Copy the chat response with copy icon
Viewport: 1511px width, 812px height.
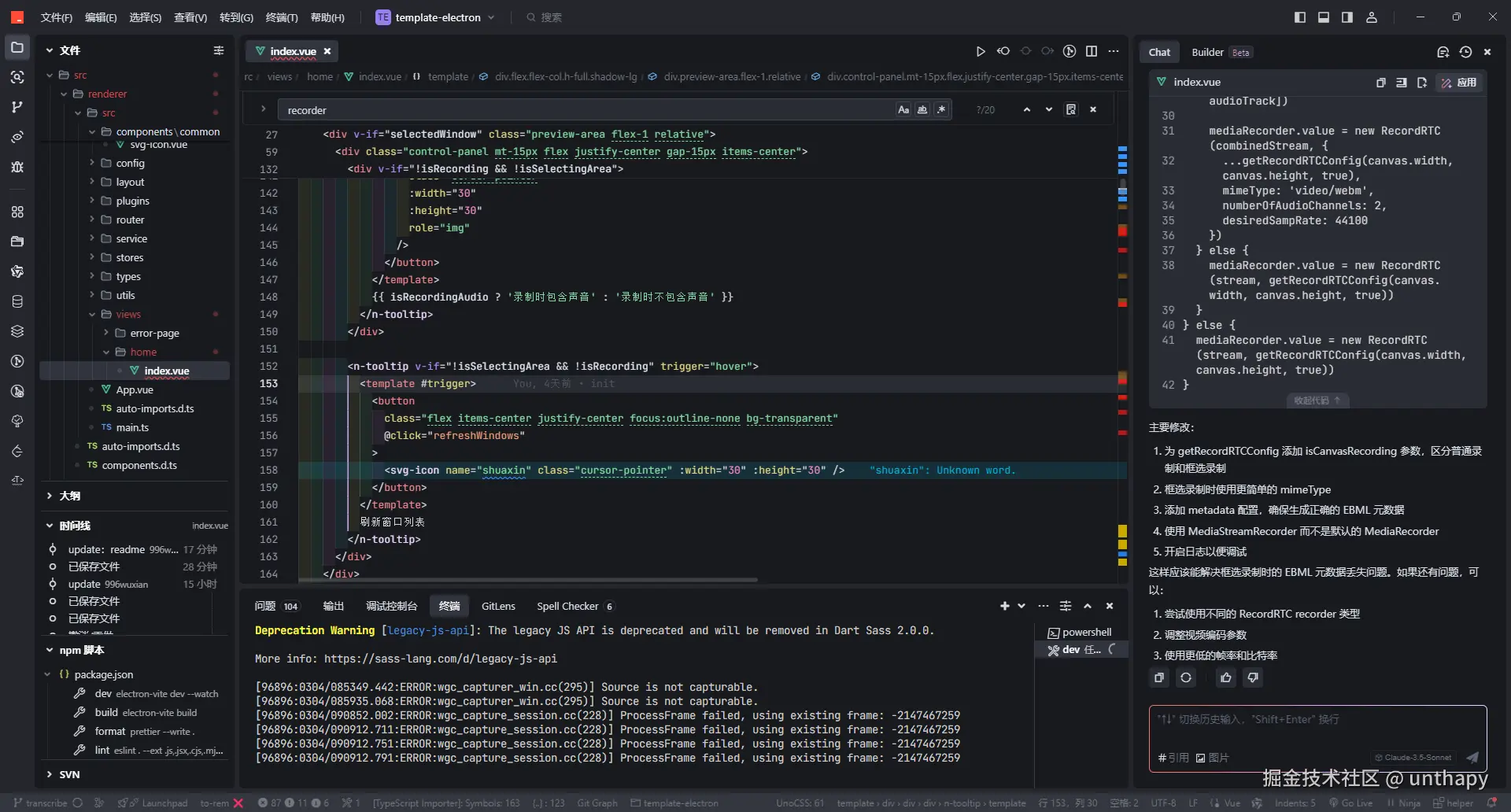pyautogui.click(x=1159, y=677)
